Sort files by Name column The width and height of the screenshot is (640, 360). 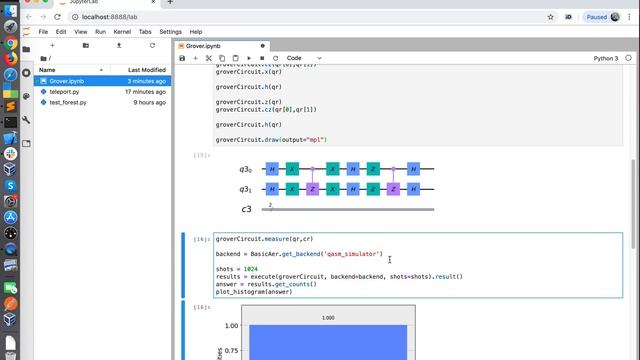click(72, 70)
